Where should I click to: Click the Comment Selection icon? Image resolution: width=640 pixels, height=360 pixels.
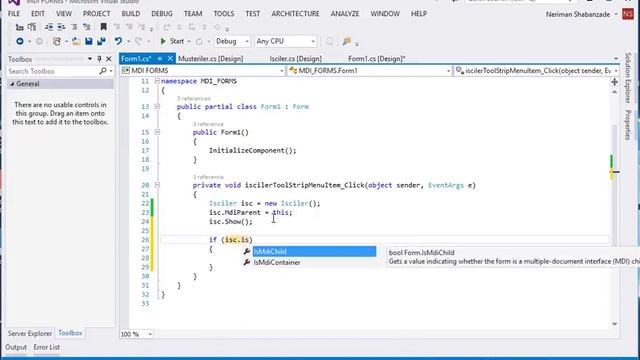tap(74, 27)
